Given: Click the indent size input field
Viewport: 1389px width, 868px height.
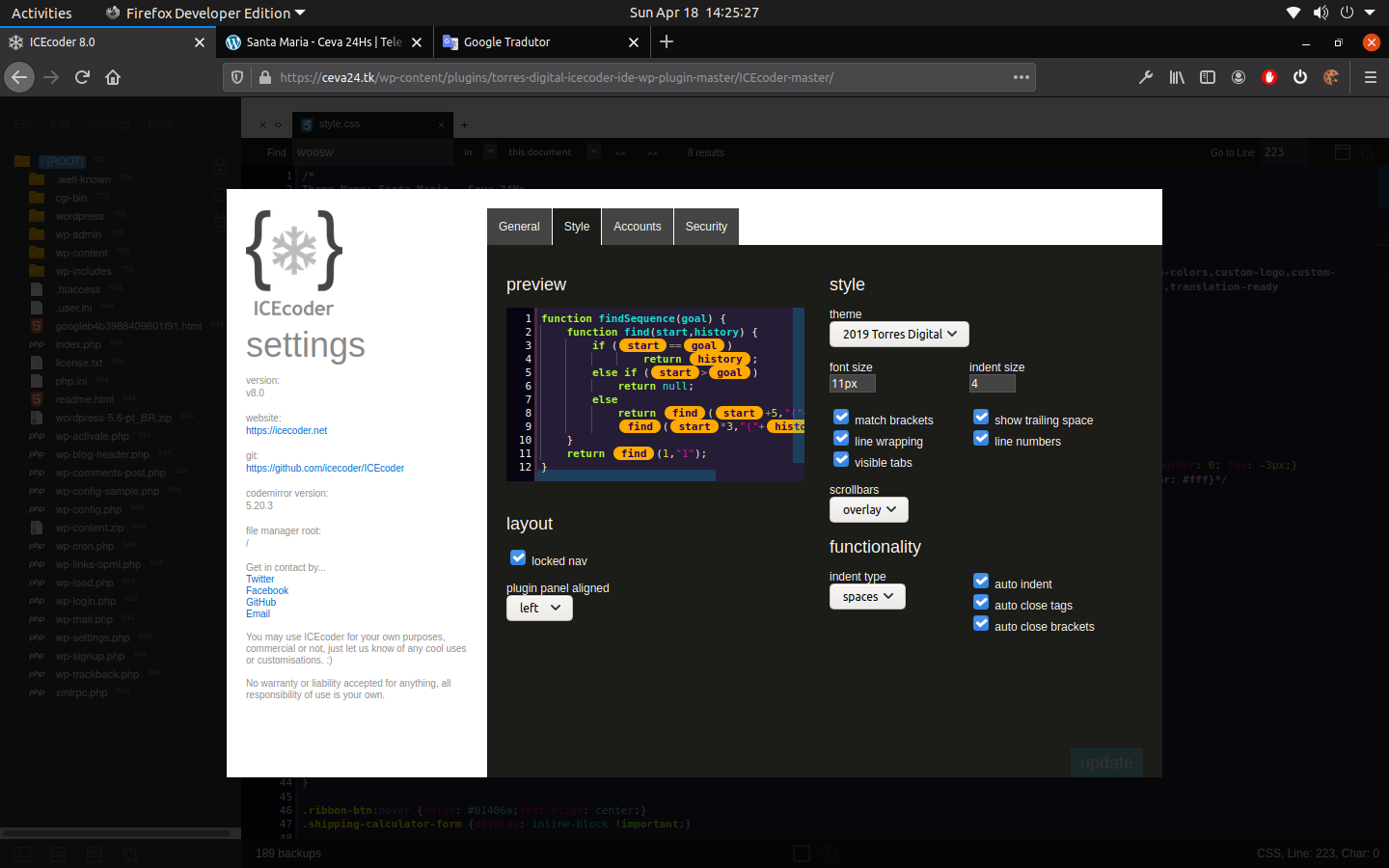Looking at the screenshot, I should (993, 384).
